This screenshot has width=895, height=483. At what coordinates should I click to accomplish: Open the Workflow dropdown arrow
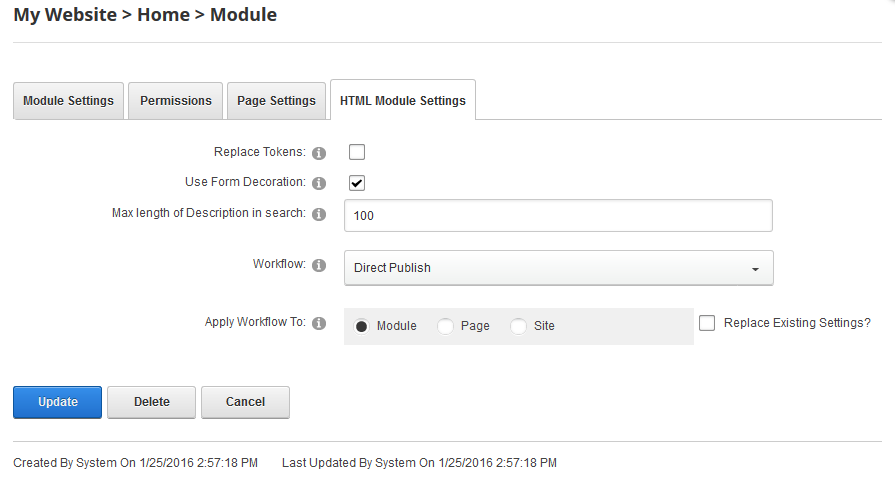coord(755,269)
